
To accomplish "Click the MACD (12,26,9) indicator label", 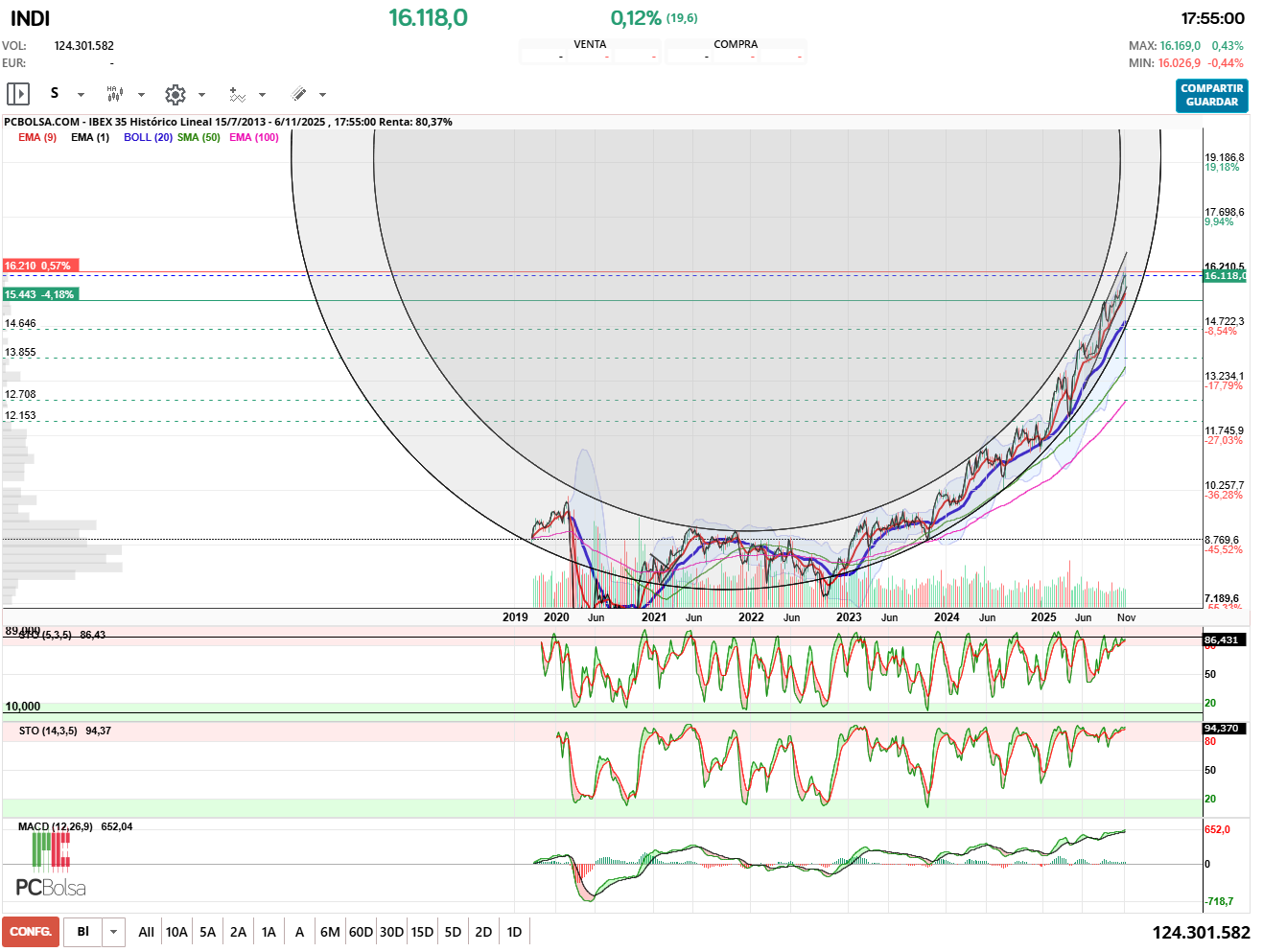I will coord(56,824).
